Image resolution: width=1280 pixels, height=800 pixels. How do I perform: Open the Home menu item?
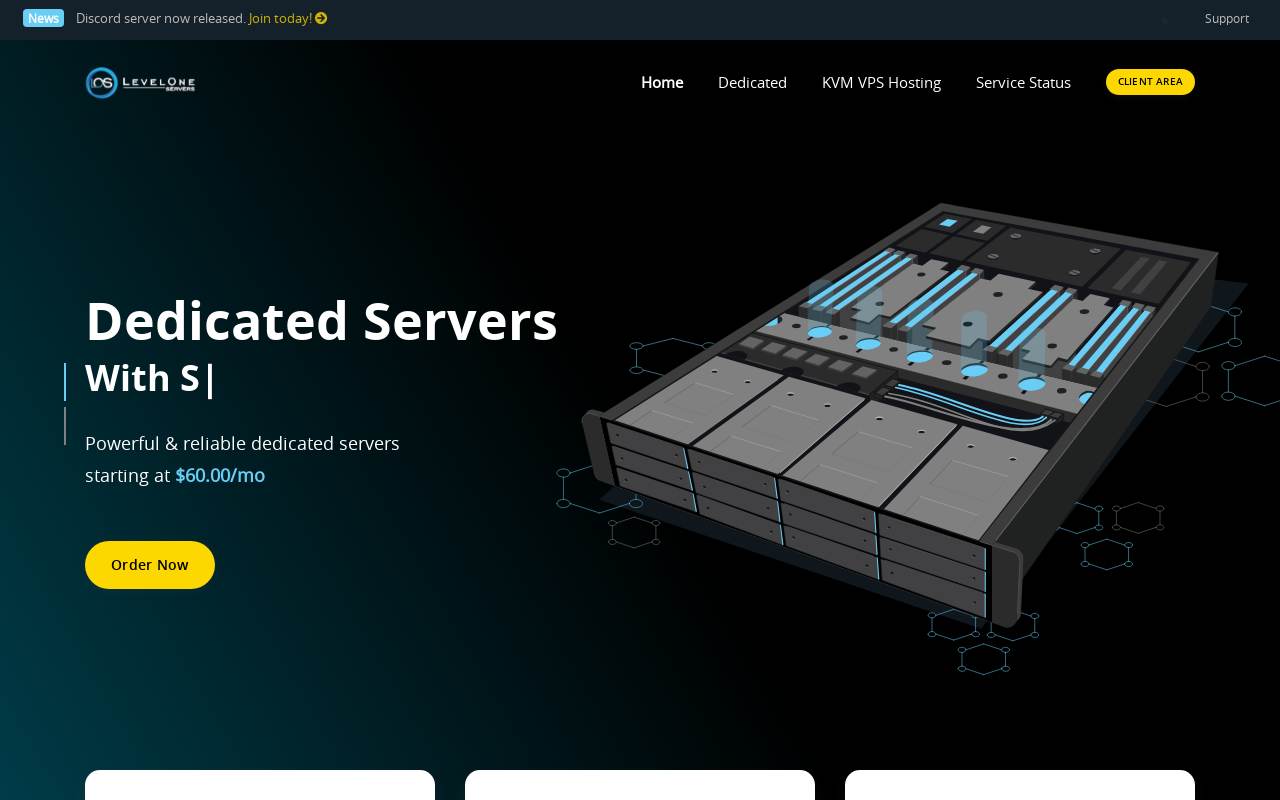click(x=662, y=82)
